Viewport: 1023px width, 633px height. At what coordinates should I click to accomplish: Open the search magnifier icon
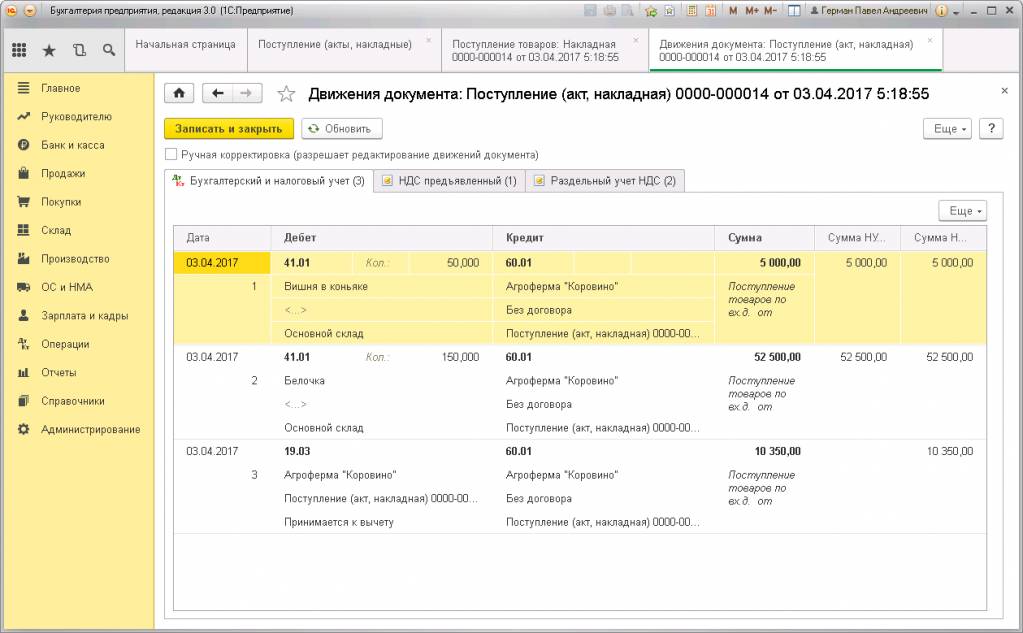[109, 50]
